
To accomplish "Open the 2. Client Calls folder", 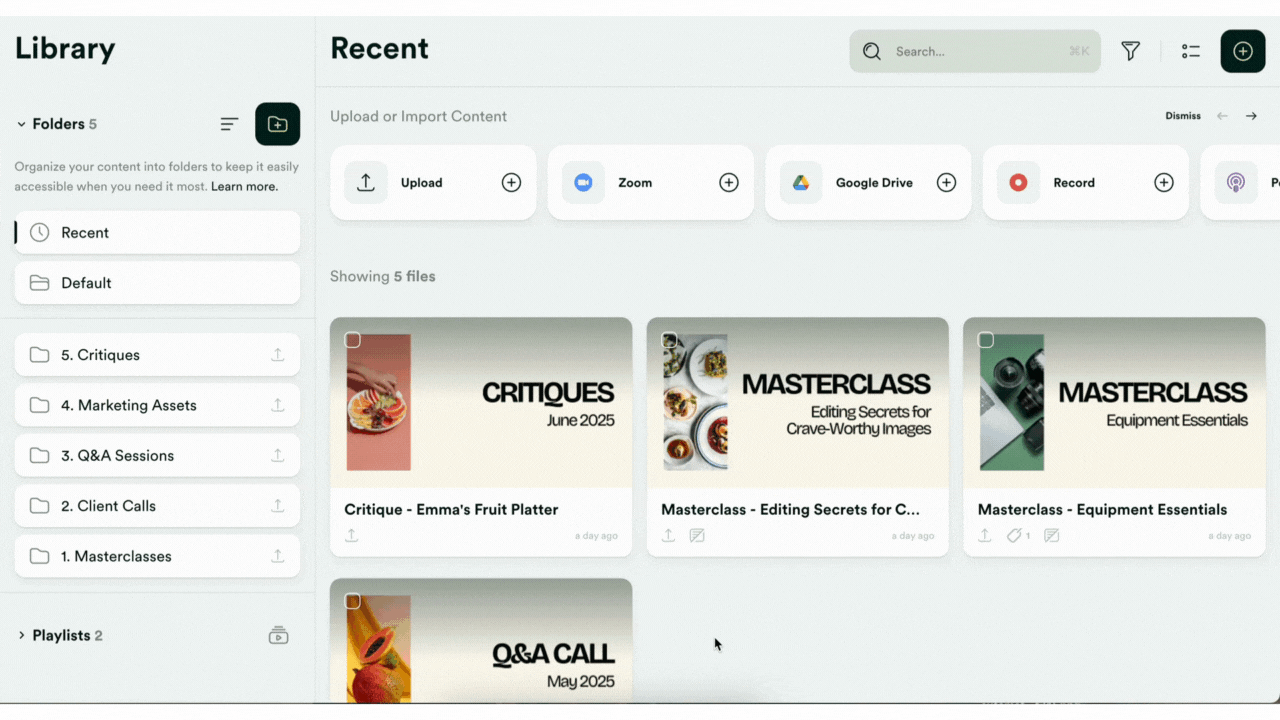I will (157, 506).
